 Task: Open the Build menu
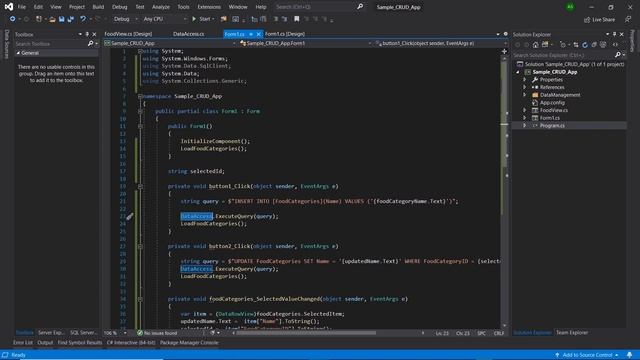point(98,7)
